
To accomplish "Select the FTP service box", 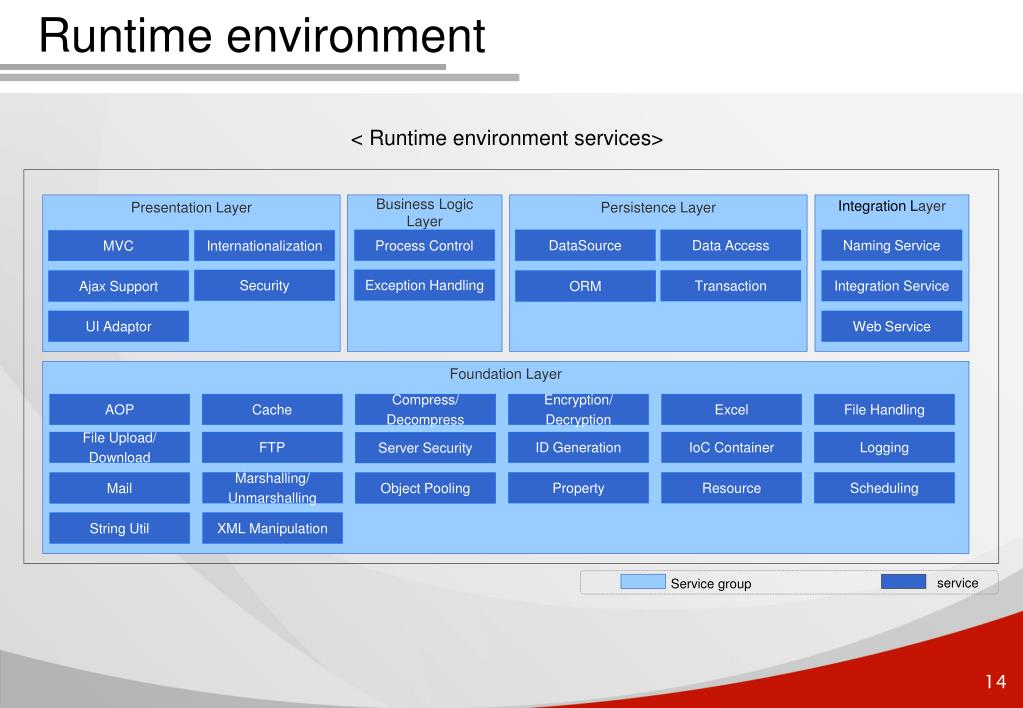I will (272, 447).
